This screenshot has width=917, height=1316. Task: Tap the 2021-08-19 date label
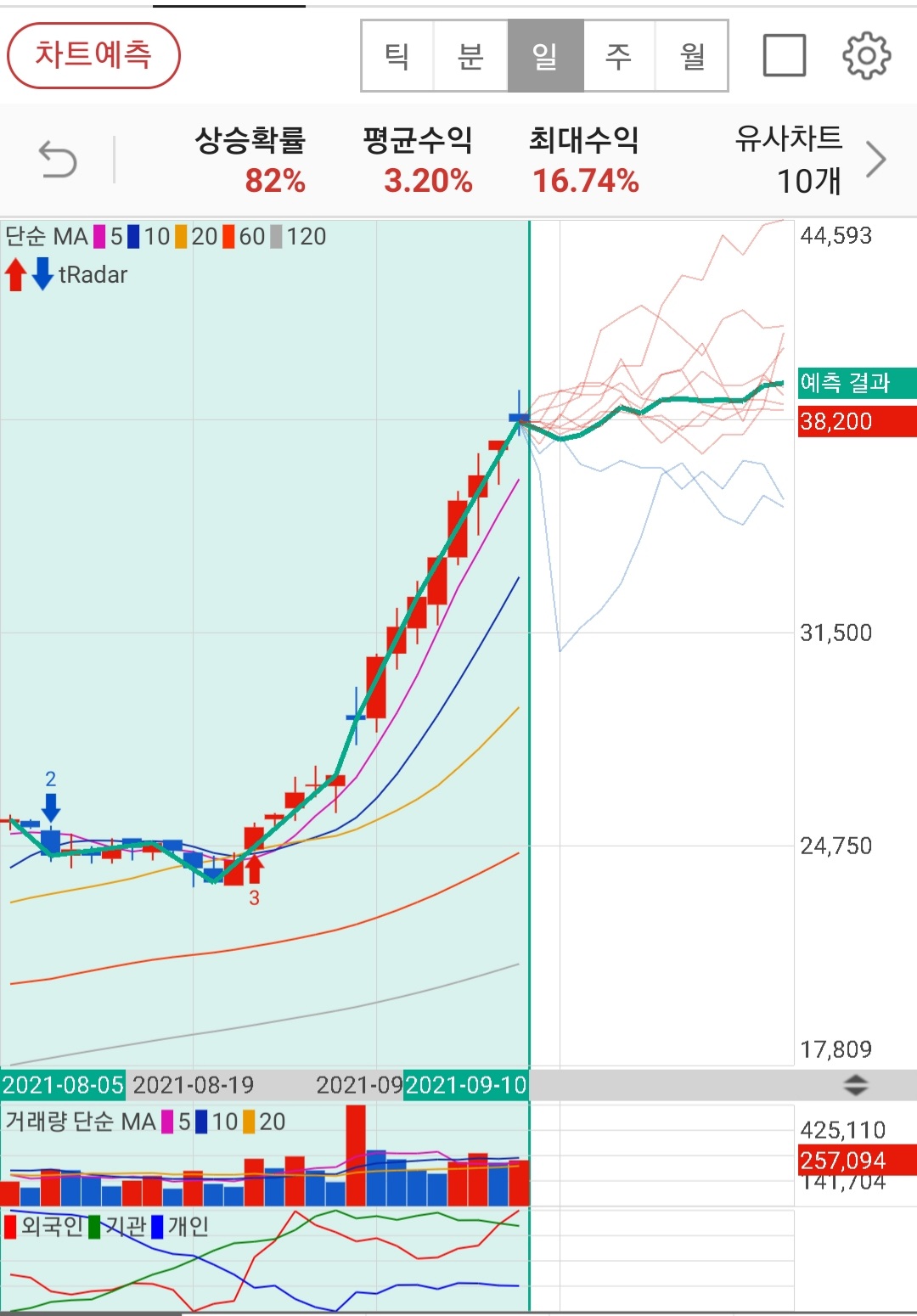pos(194,1085)
